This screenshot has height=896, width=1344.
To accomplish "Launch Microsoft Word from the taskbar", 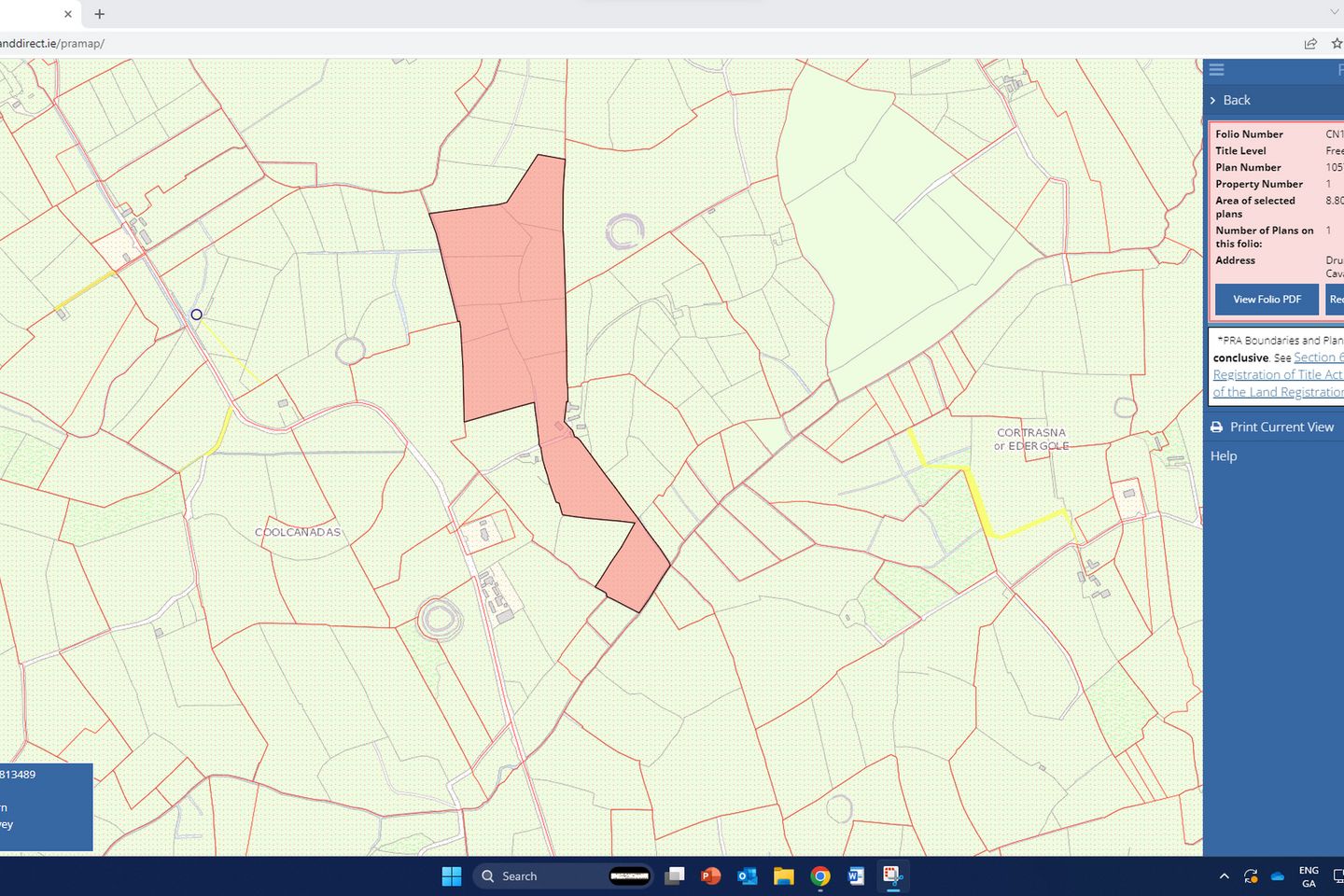I will pyautogui.click(x=856, y=875).
